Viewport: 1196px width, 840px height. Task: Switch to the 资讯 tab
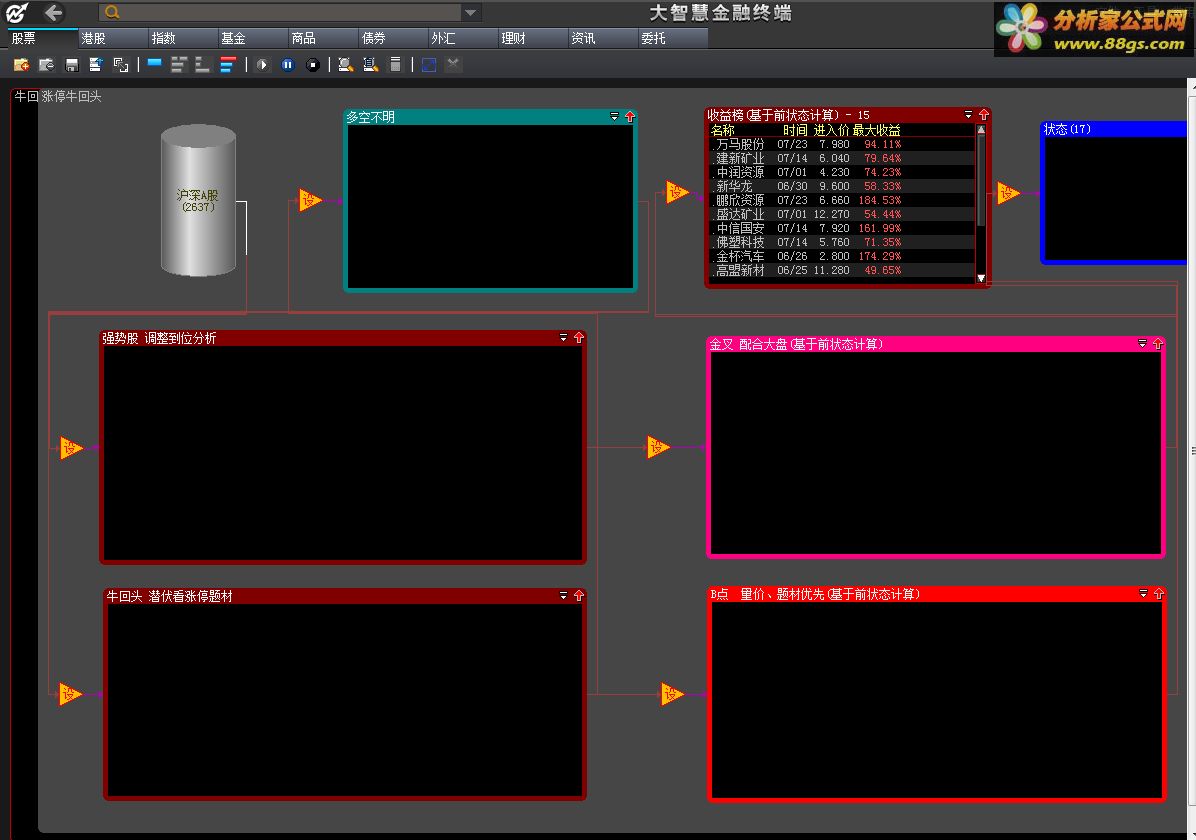pos(603,38)
